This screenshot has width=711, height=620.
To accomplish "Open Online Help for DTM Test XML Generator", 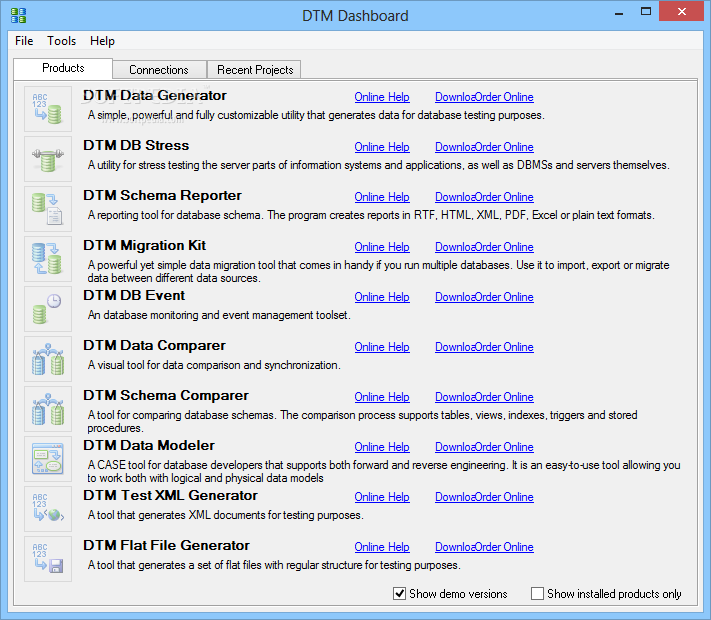I will [x=382, y=497].
